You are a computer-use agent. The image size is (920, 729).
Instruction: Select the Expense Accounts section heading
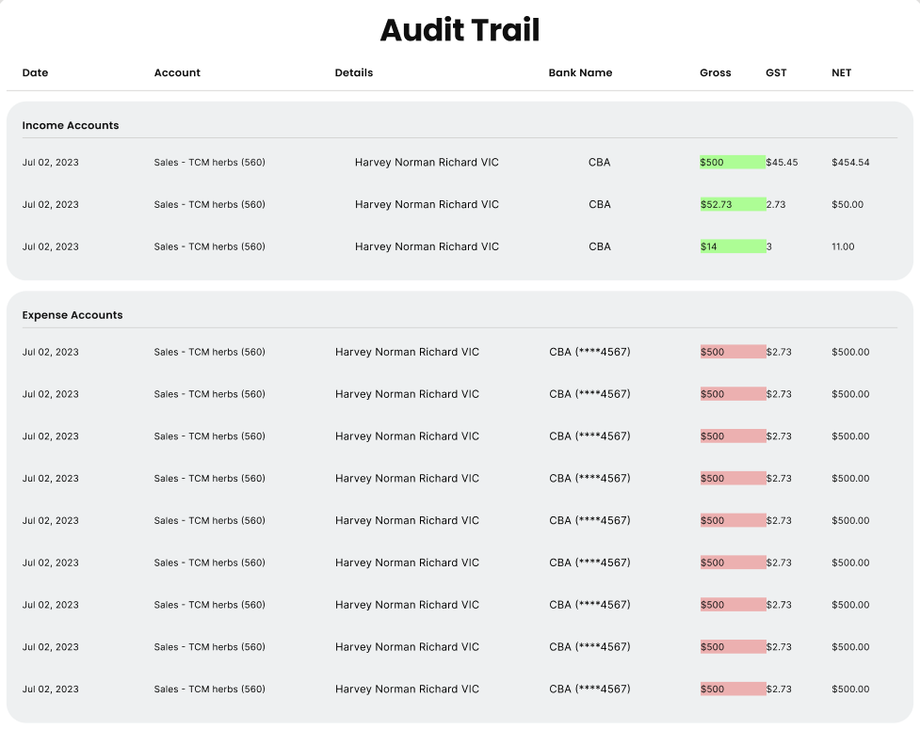click(x=72, y=315)
